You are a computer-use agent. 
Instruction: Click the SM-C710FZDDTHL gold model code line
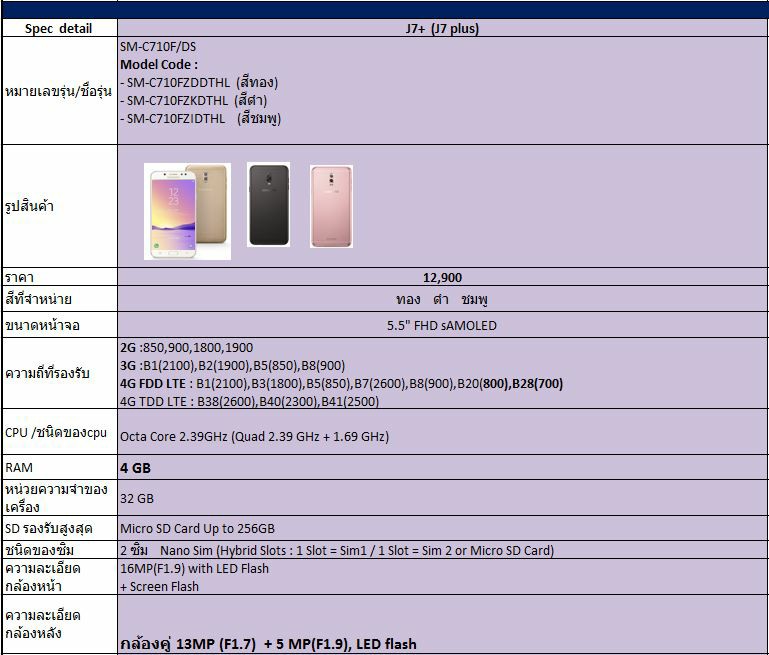199,82
